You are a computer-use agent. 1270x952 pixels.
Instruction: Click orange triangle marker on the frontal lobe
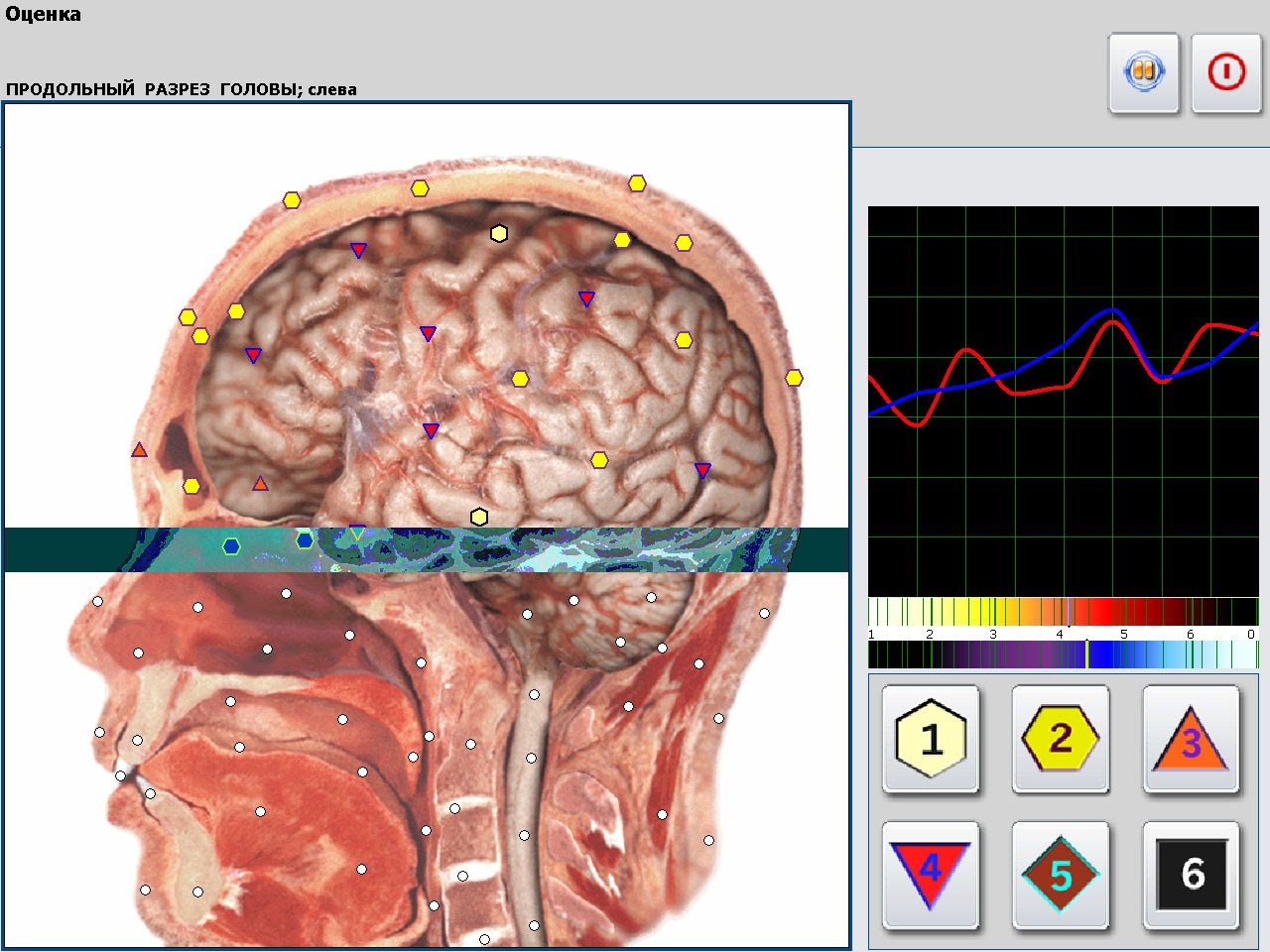click(x=260, y=484)
